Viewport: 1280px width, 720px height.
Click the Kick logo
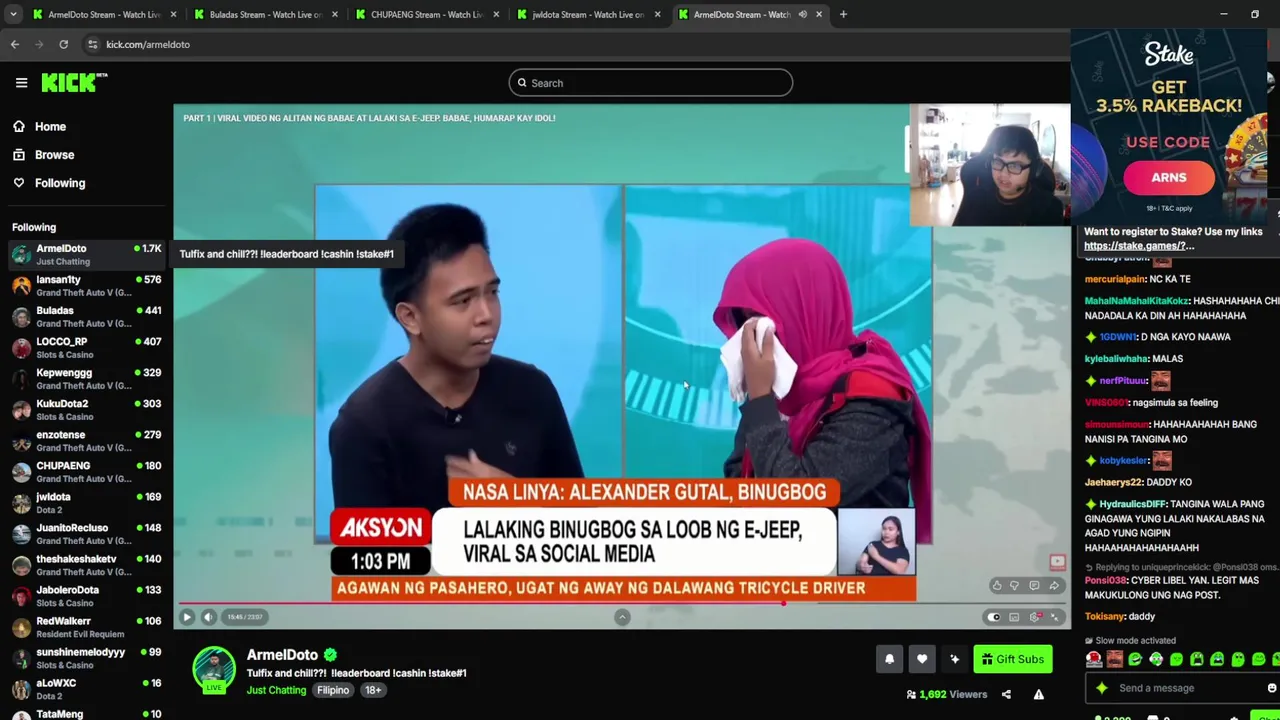pyautogui.click(x=73, y=83)
